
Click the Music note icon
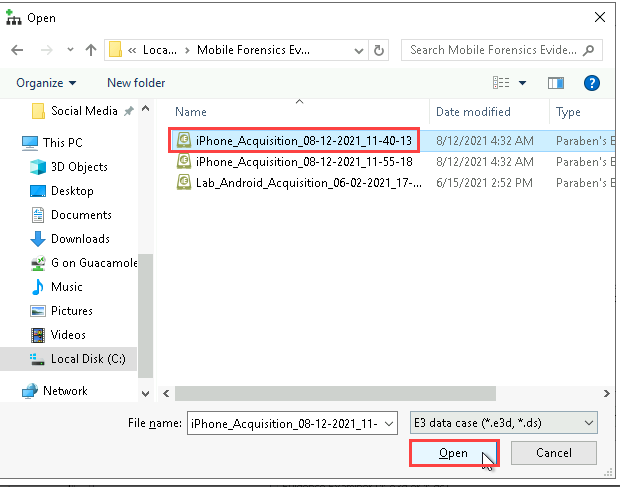pyautogui.click(x=38, y=287)
